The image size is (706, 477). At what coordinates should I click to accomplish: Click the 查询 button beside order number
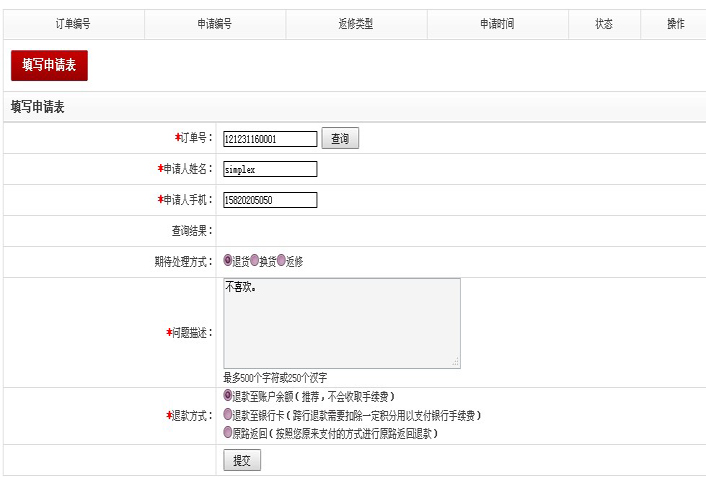(x=340, y=139)
